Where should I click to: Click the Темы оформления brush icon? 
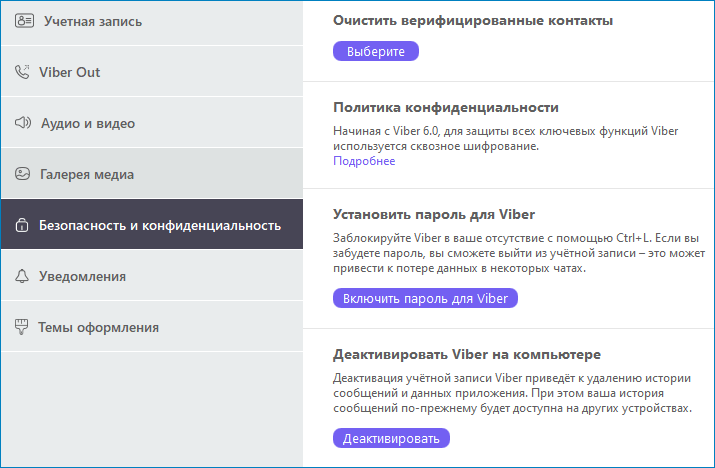[x=21, y=327]
